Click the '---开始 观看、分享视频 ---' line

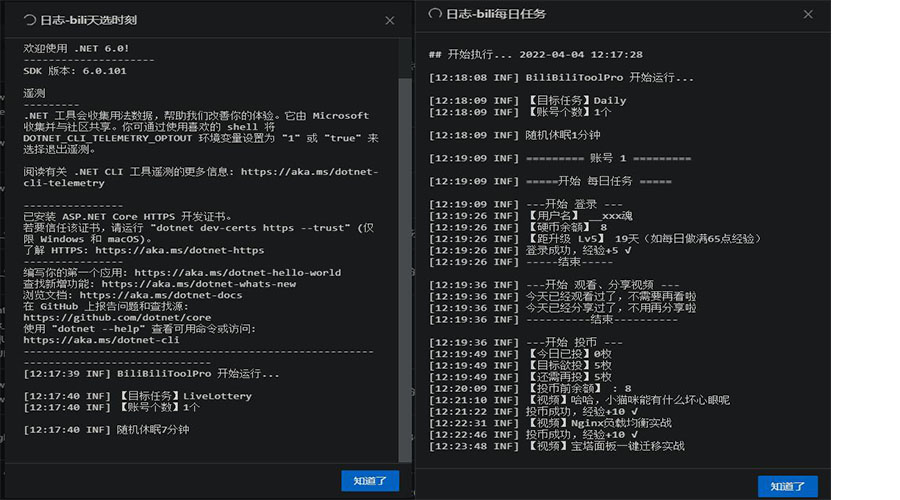tap(554, 285)
